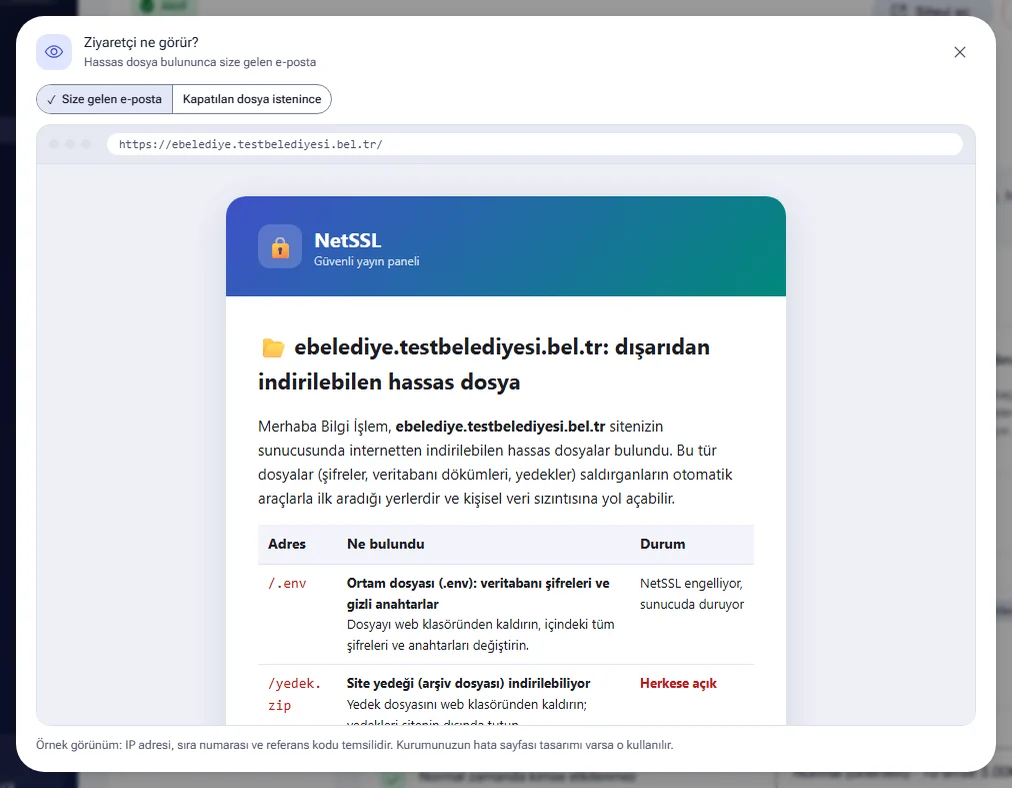Click 'Ortam dosyası (.env)' finding title
This screenshot has height=788, width=1012.
click(478, 594)
